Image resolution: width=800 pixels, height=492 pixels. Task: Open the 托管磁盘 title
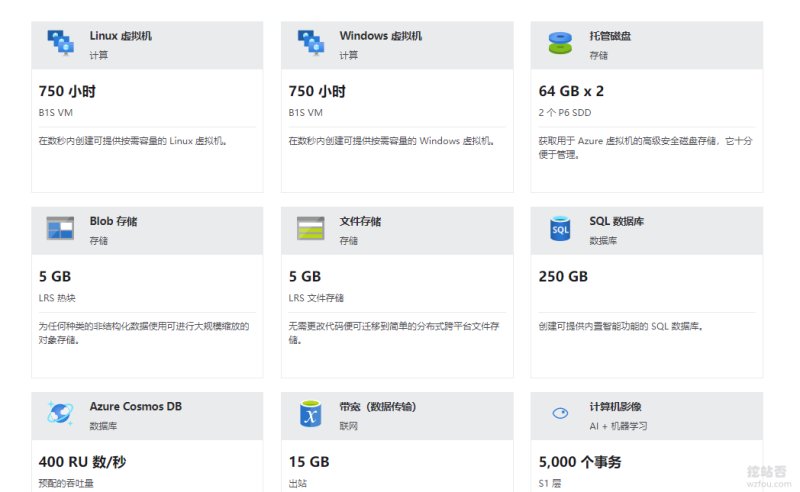point(610,36)
